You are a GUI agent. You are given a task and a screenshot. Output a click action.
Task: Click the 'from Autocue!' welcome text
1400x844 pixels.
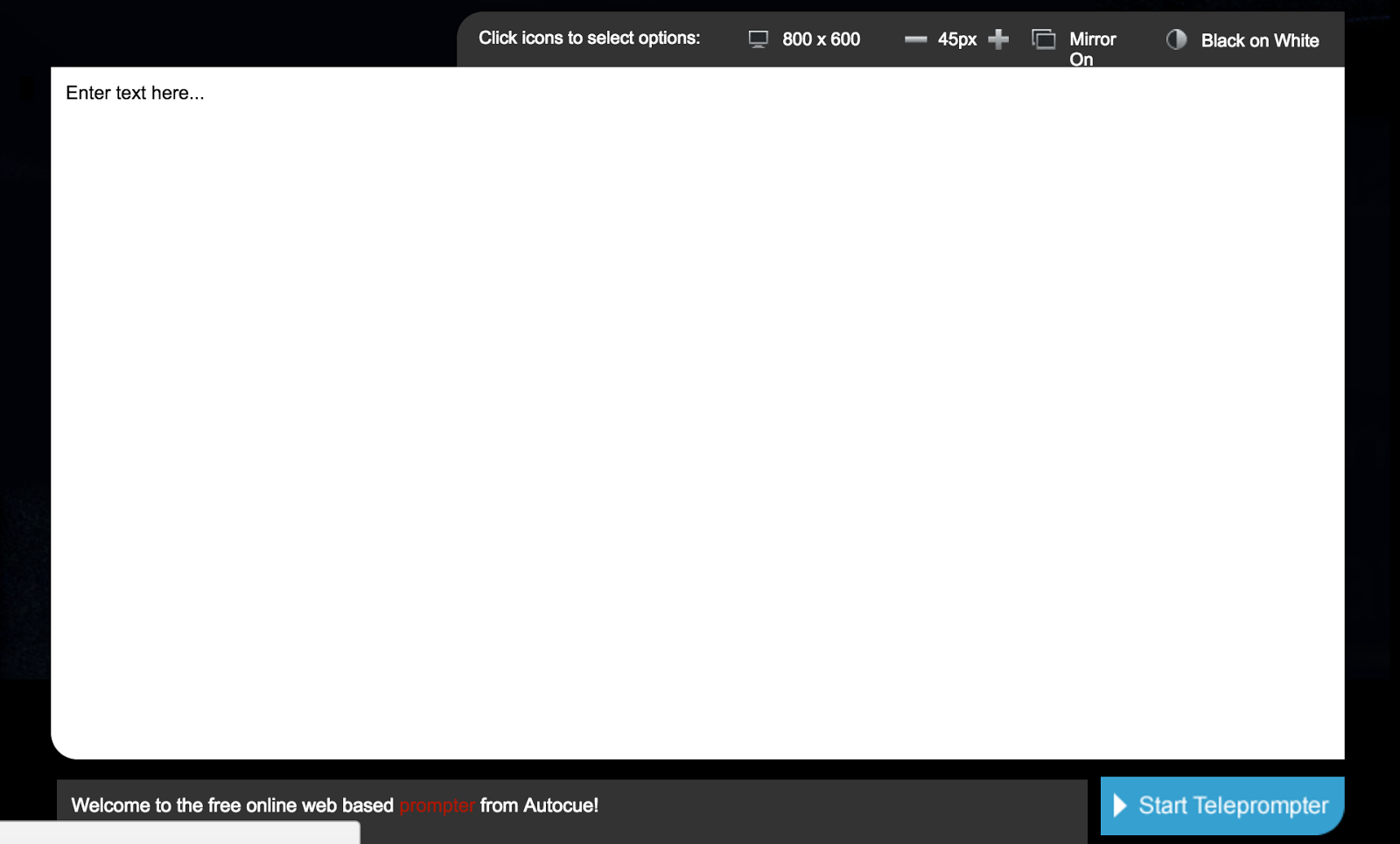(539, 805)
